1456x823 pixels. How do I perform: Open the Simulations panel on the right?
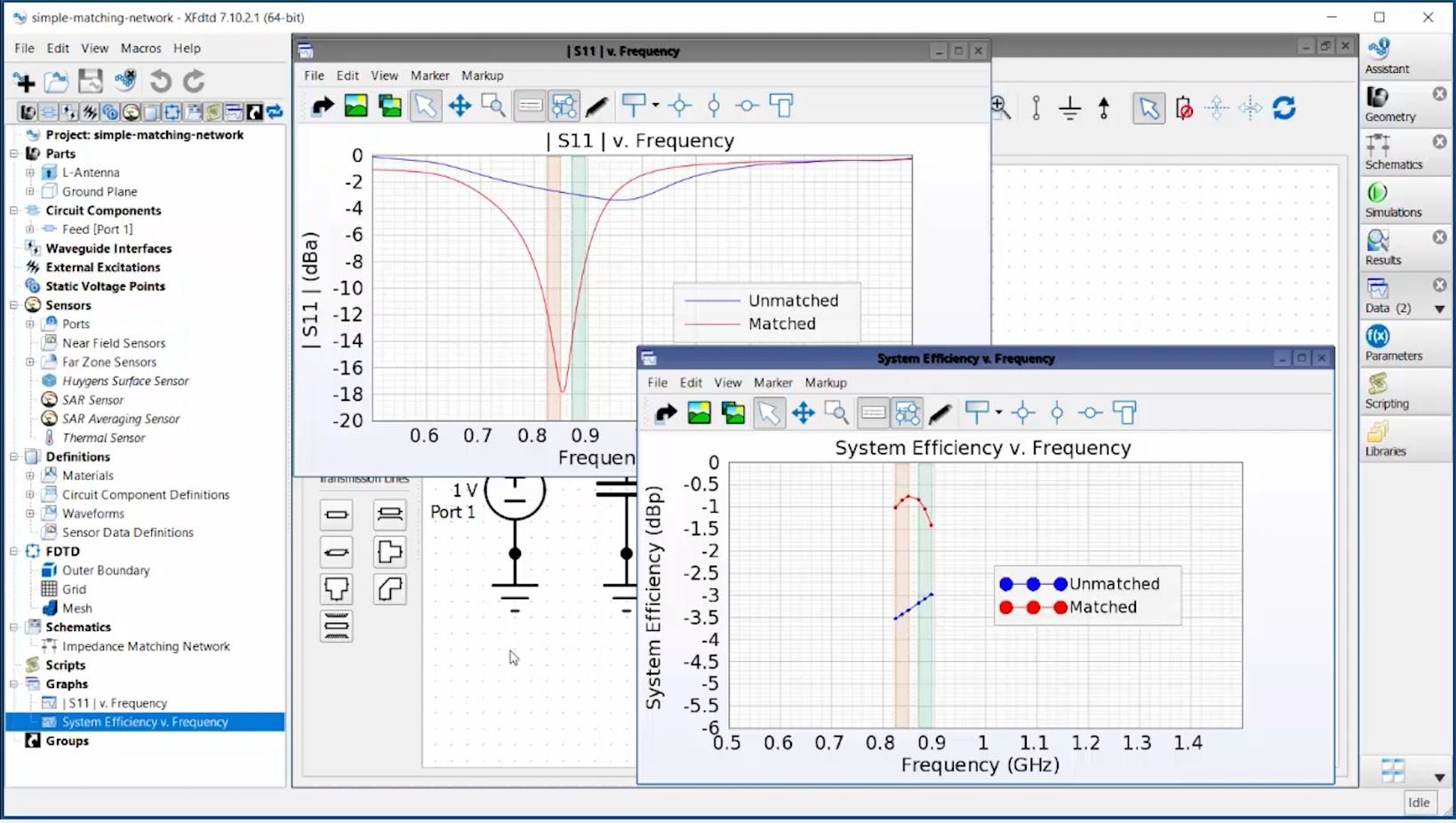pyautogui.click(x=1388, y=200)
